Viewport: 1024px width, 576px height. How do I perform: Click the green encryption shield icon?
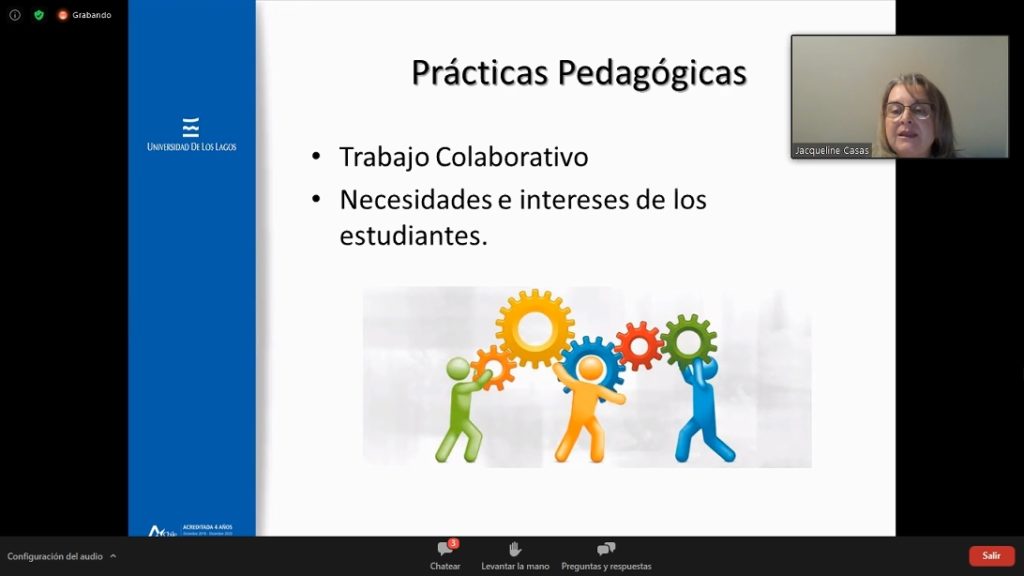pyautogui.click(x=39, y=15)
